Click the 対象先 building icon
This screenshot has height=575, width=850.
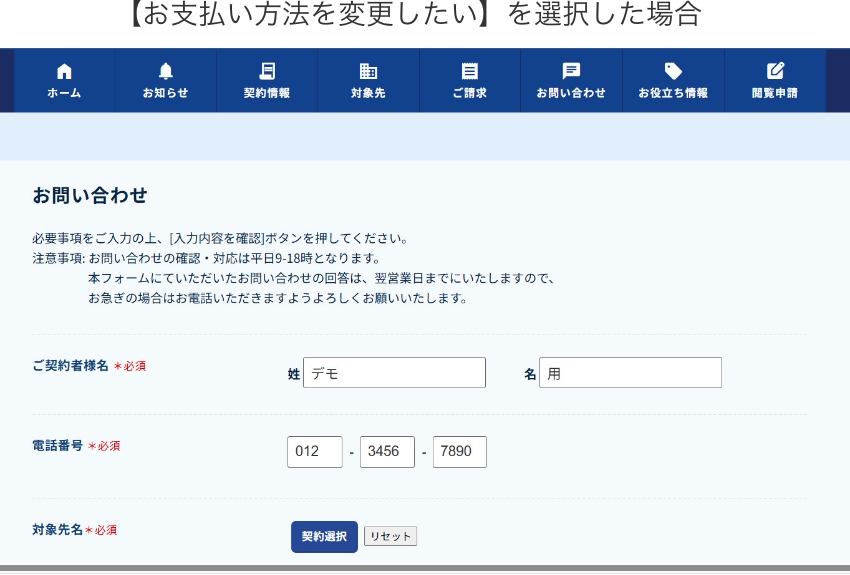click(x=368, y=71)
